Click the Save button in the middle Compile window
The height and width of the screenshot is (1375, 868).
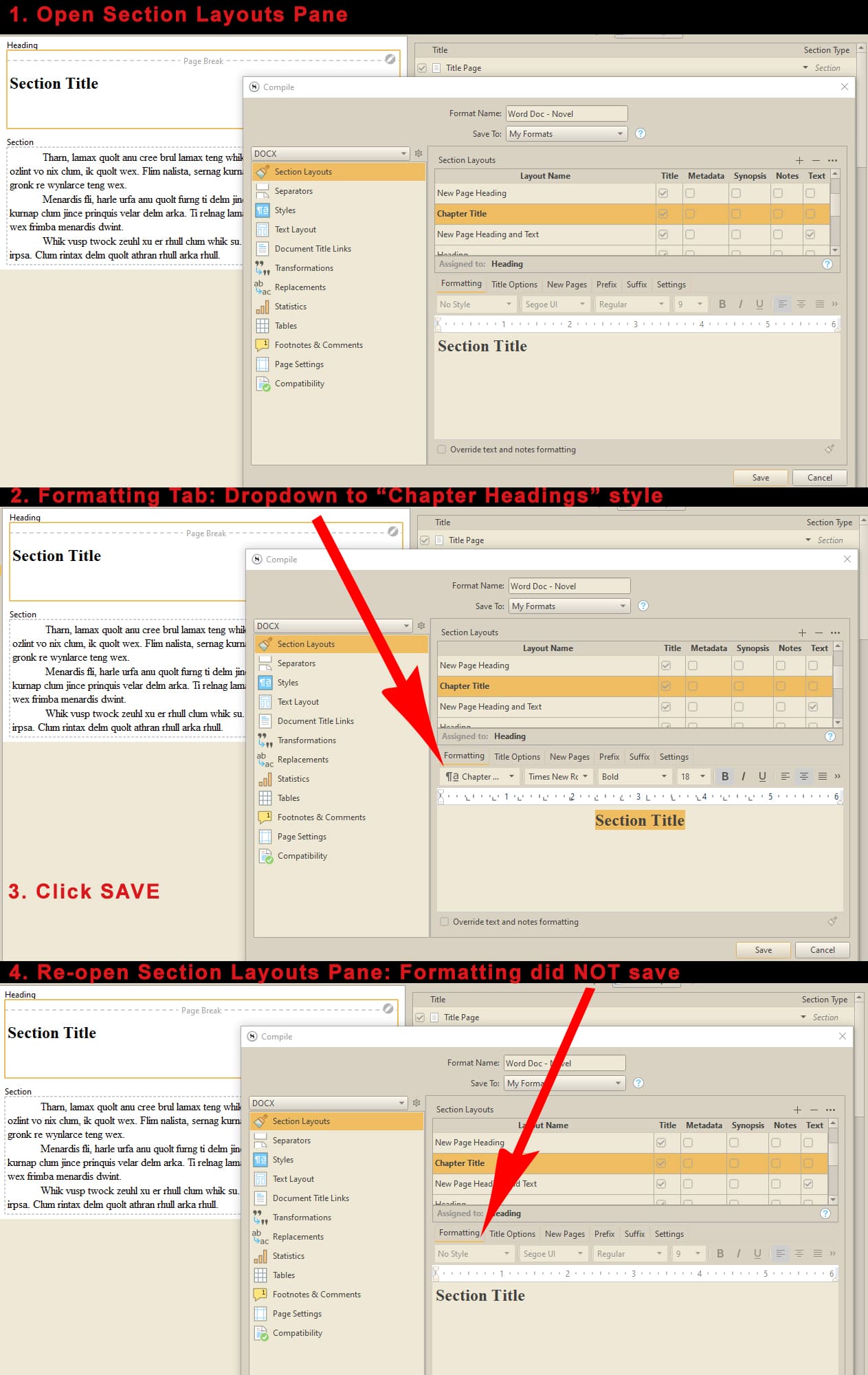[763, 950]
